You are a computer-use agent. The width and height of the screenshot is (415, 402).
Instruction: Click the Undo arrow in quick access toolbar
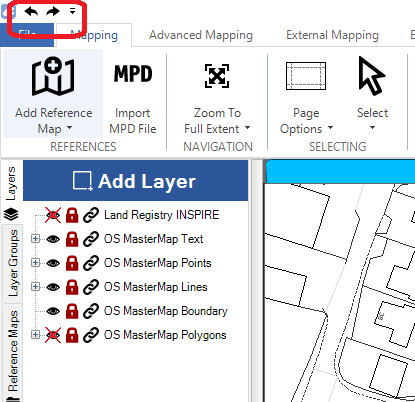[x=31, y=11]
